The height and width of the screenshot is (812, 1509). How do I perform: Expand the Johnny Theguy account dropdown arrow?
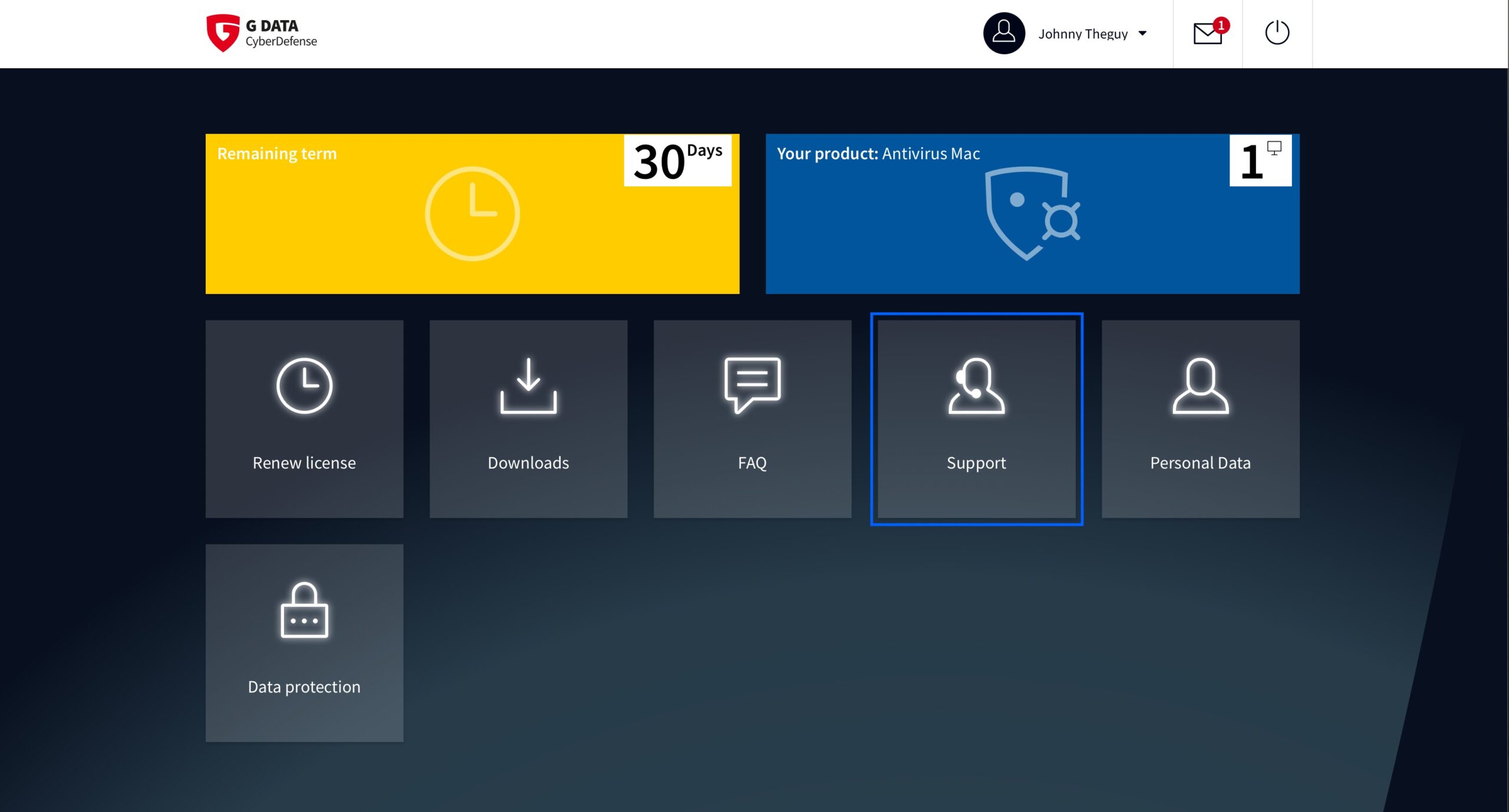1142,34
